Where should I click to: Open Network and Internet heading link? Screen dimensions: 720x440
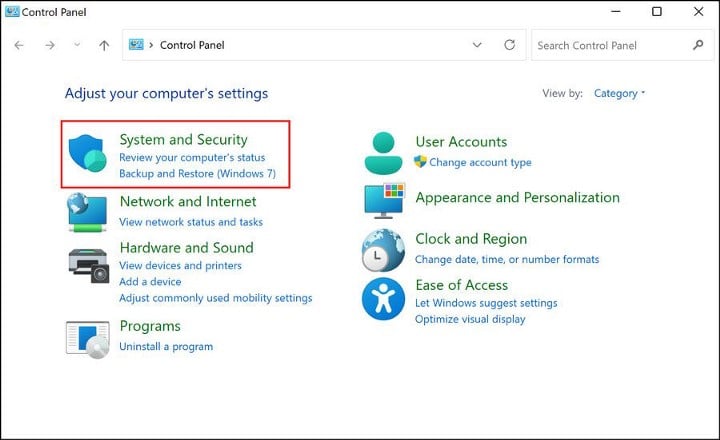pyautogui.click(x=188, y=201)
